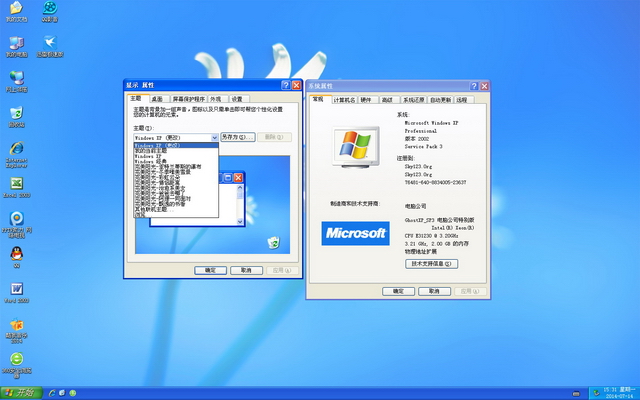Switch to the 常规 tab in System Properties
This screenshot has height=400, width=640.
click(319, 99)
